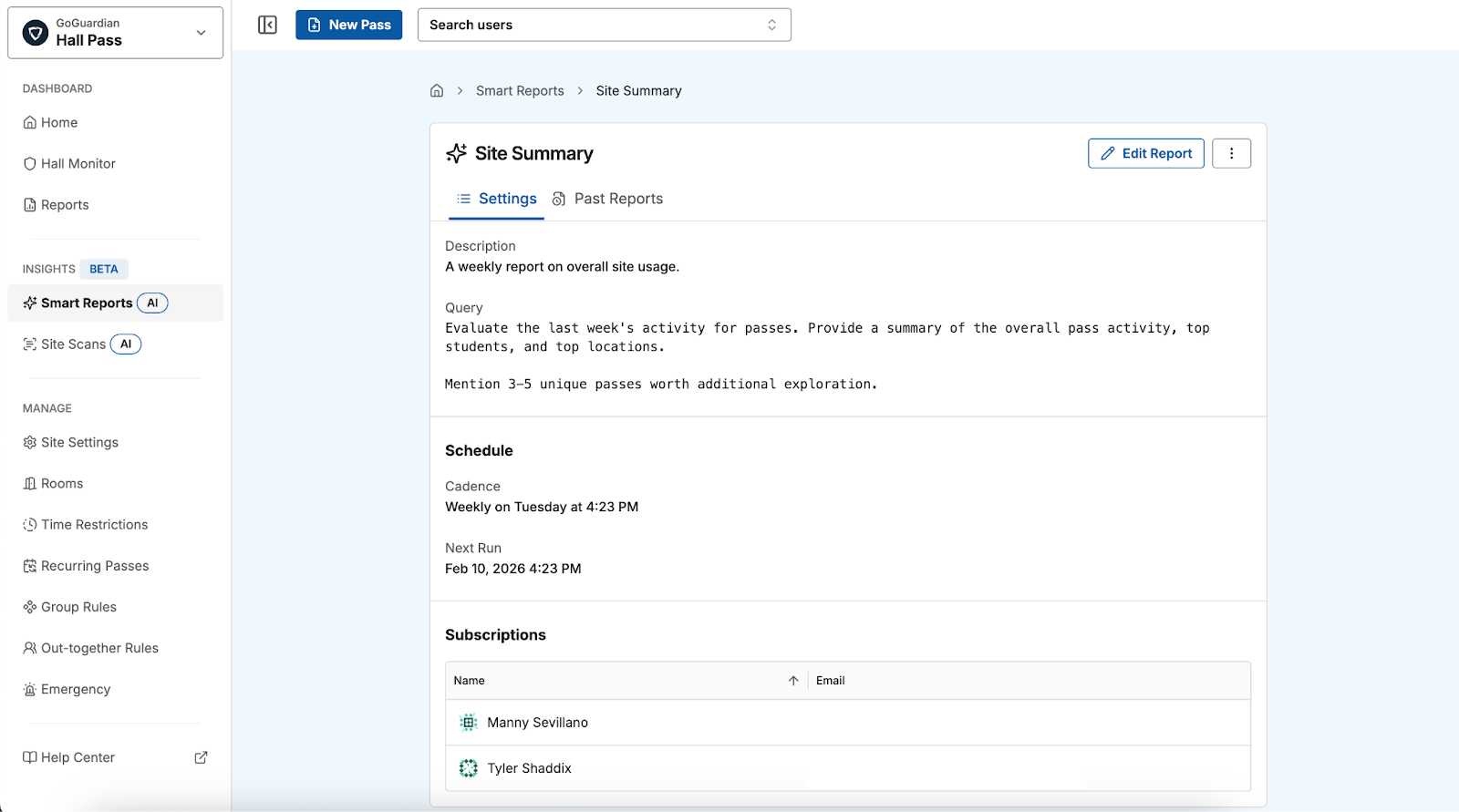Viewport: 1459px width, 812px height.
Task: Open the GoGuardian Hall Pass product switcher
Action: pyautogui.click(x=116, y=33)
